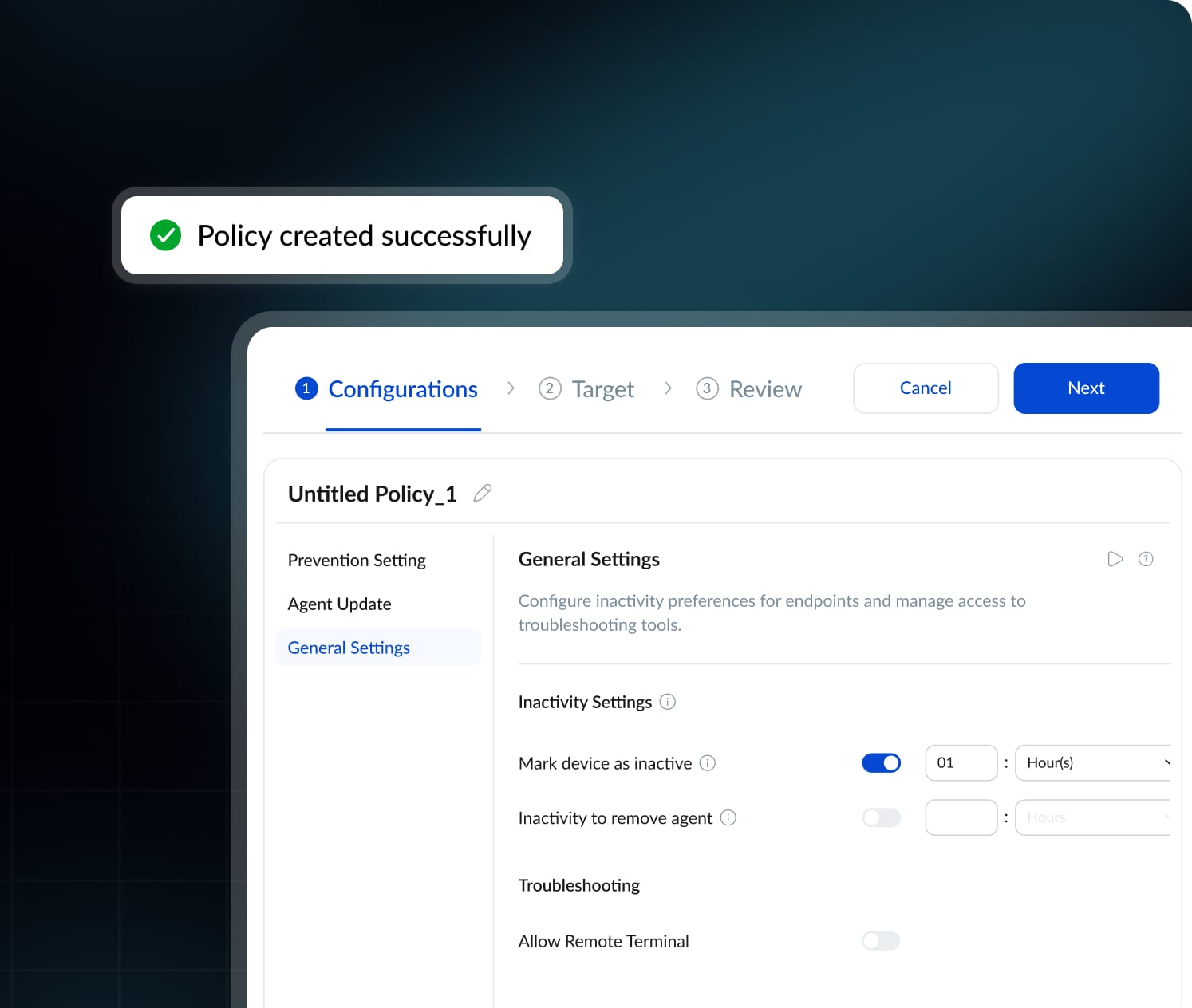Viewport: 1192px width, 1008px height.
Task: Open the Prevention Setting section
Action: click(356, 560)
